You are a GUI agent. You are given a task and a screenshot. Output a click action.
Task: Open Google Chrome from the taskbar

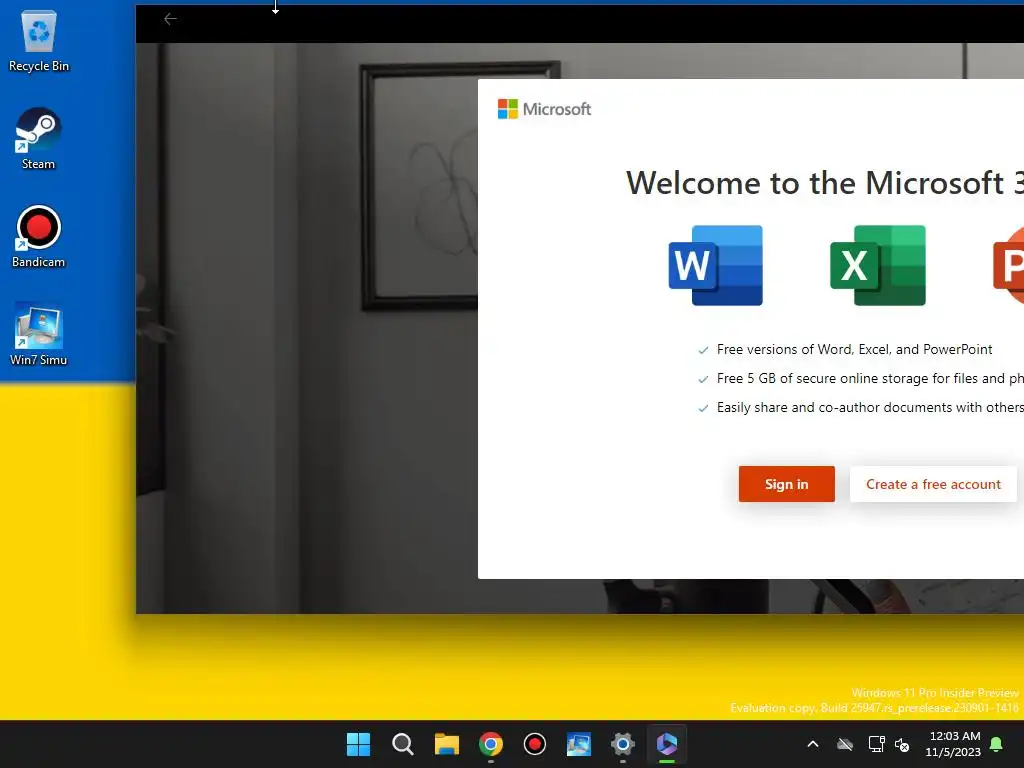pos(490,744)
